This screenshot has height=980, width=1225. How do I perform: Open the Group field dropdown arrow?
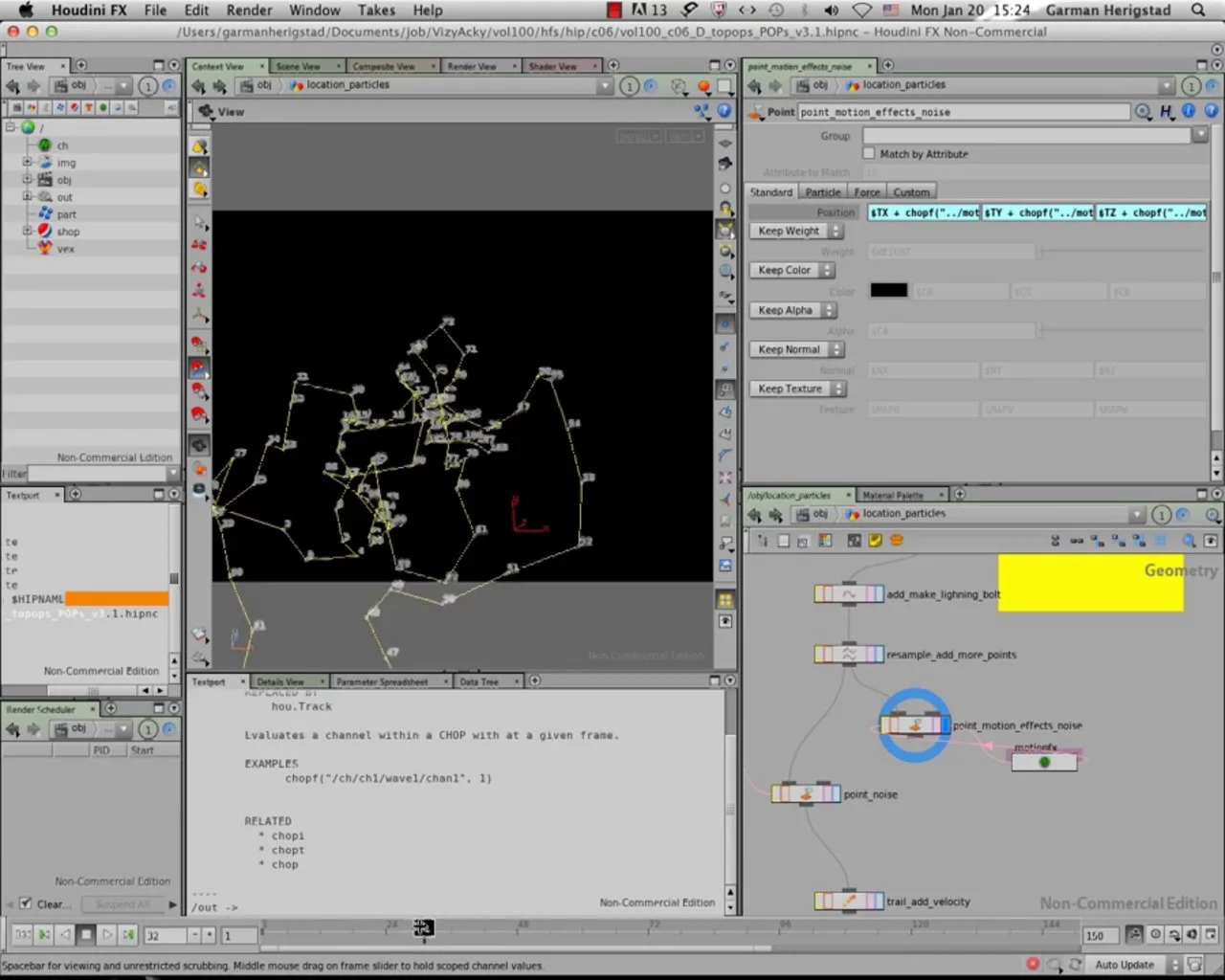[x=1199, y=136]
